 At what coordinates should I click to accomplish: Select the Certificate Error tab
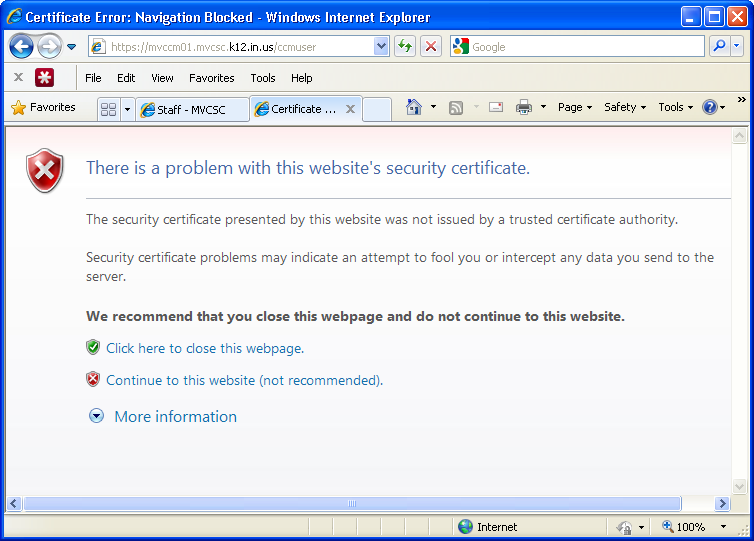(304, 109)
